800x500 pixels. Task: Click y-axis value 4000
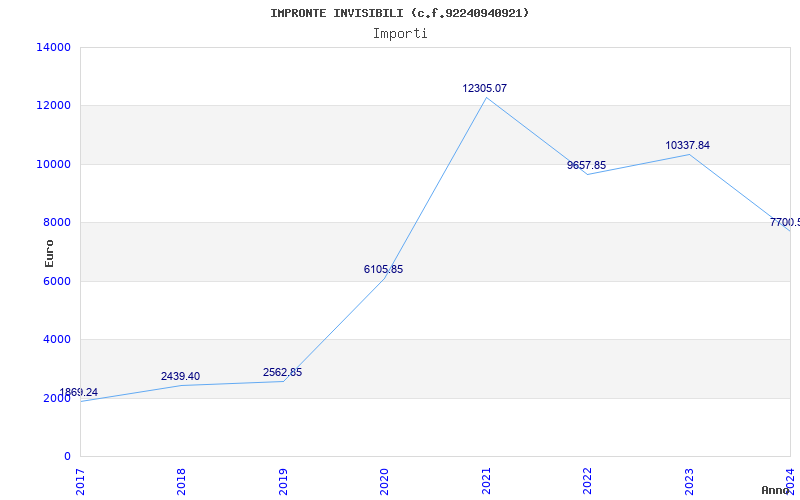[x=56, y=339]
